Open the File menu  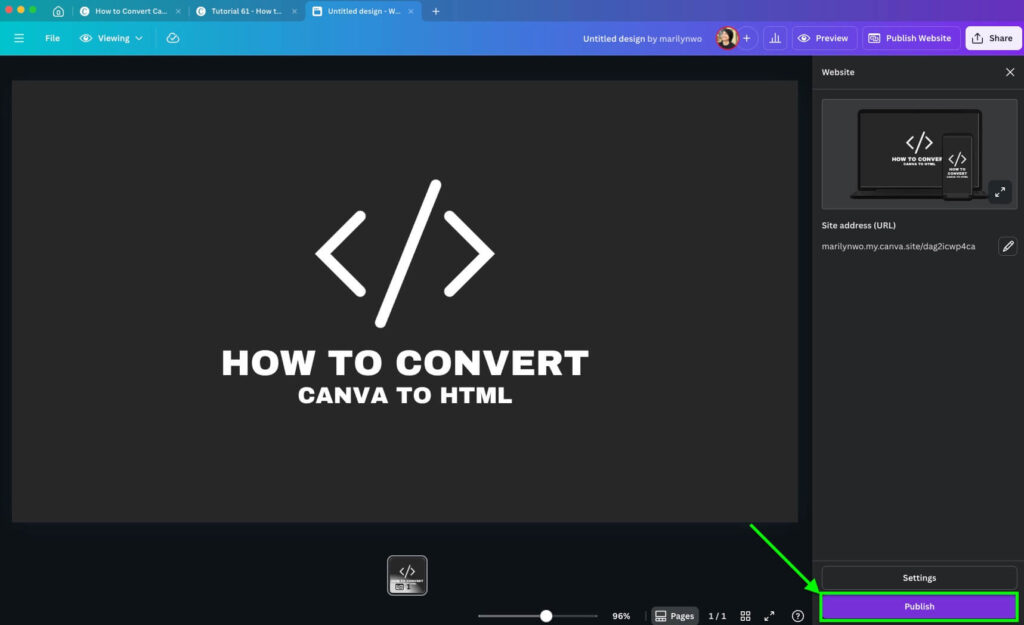click(51, 38)
